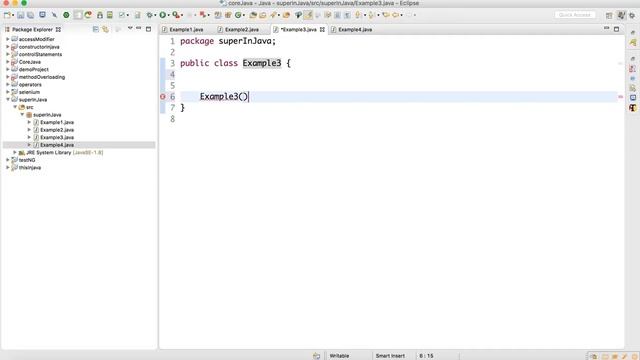Select the thisInjava project

pyautogui.click(x=29, y=168)
